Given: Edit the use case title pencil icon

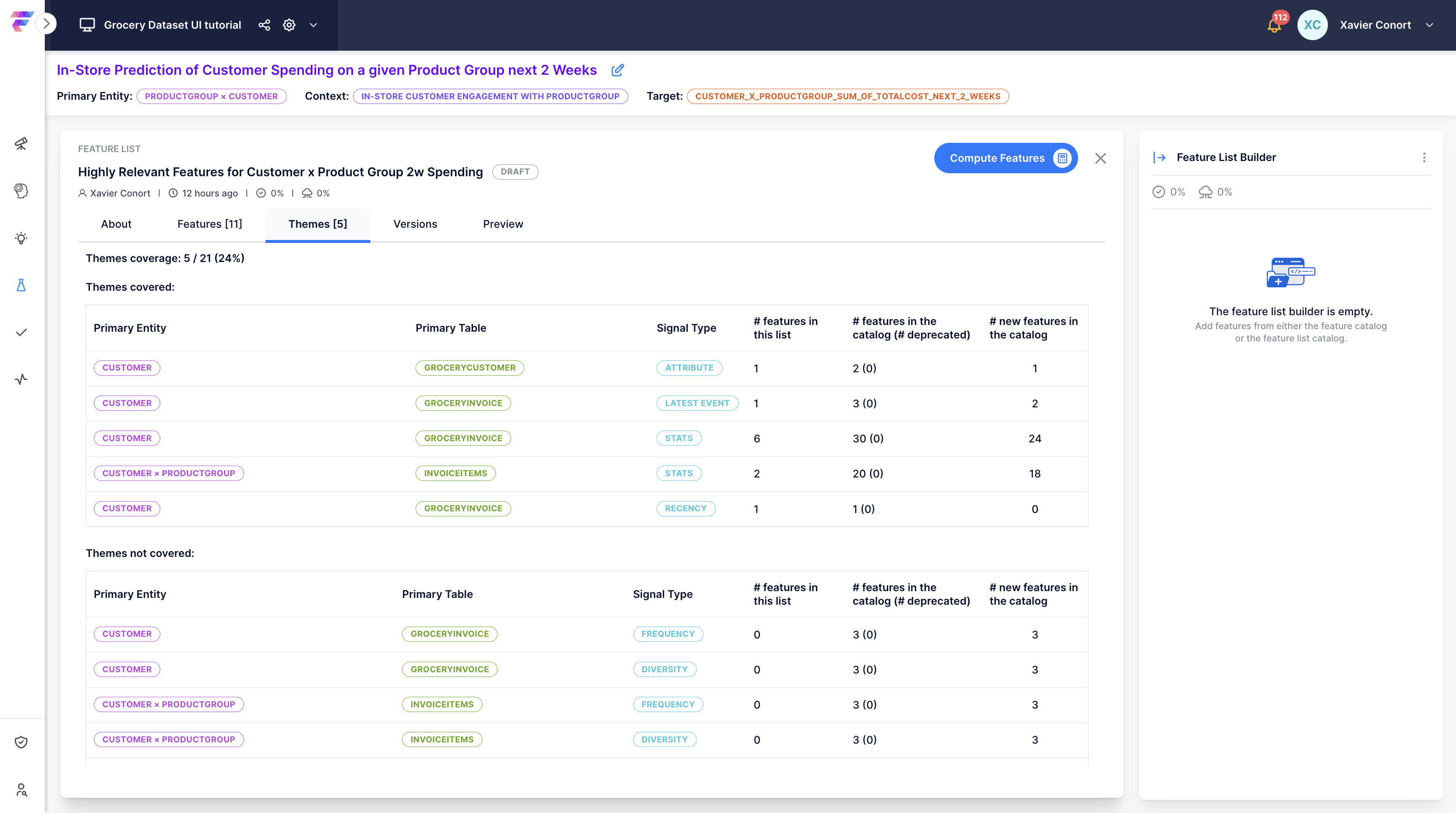Looking at the screenshot, I should [x=617, y=70].
